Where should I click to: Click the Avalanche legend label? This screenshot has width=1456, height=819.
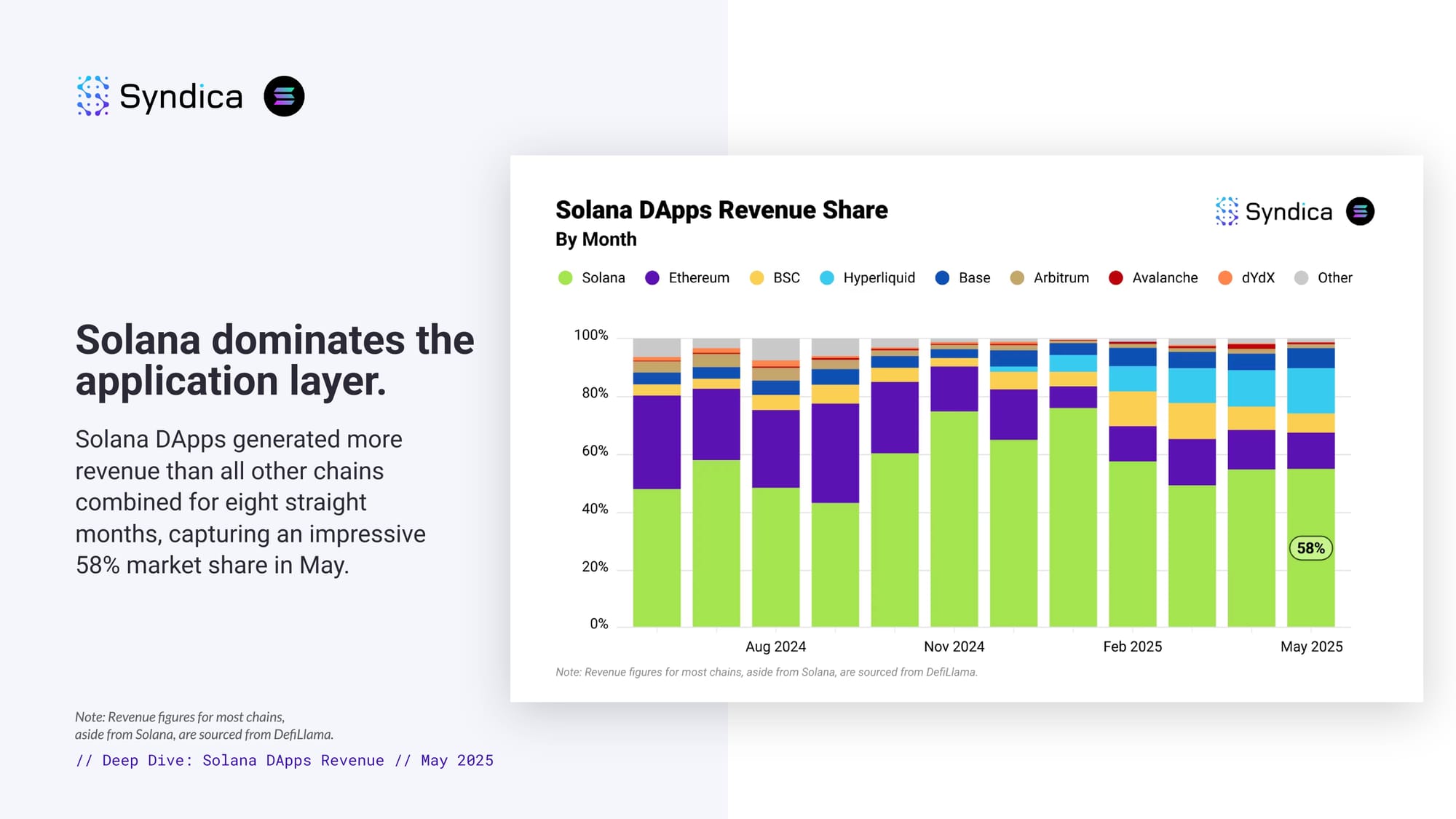1165,277
